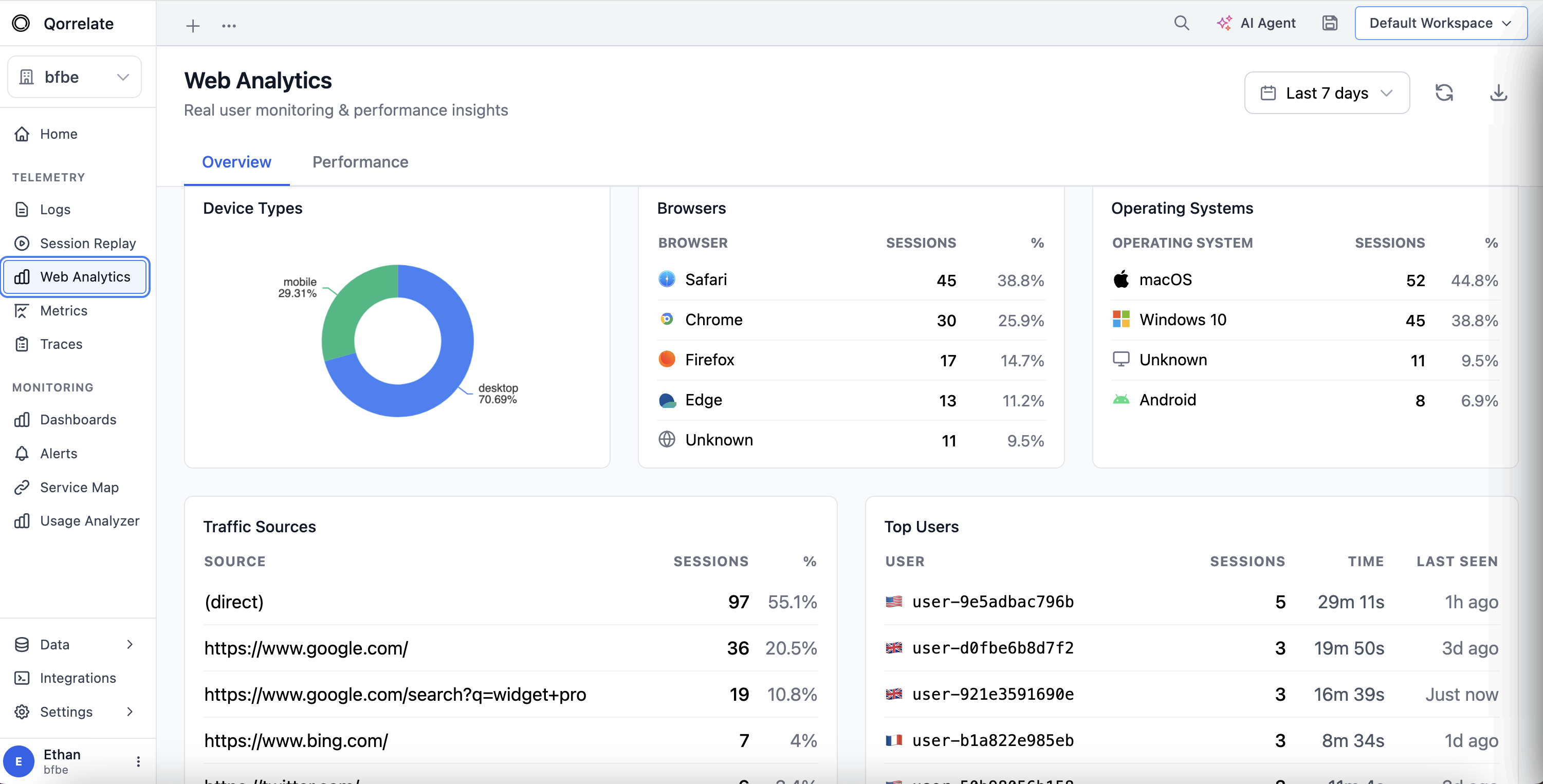
Task: Select the Overview tab
Action: pos(236,162)
